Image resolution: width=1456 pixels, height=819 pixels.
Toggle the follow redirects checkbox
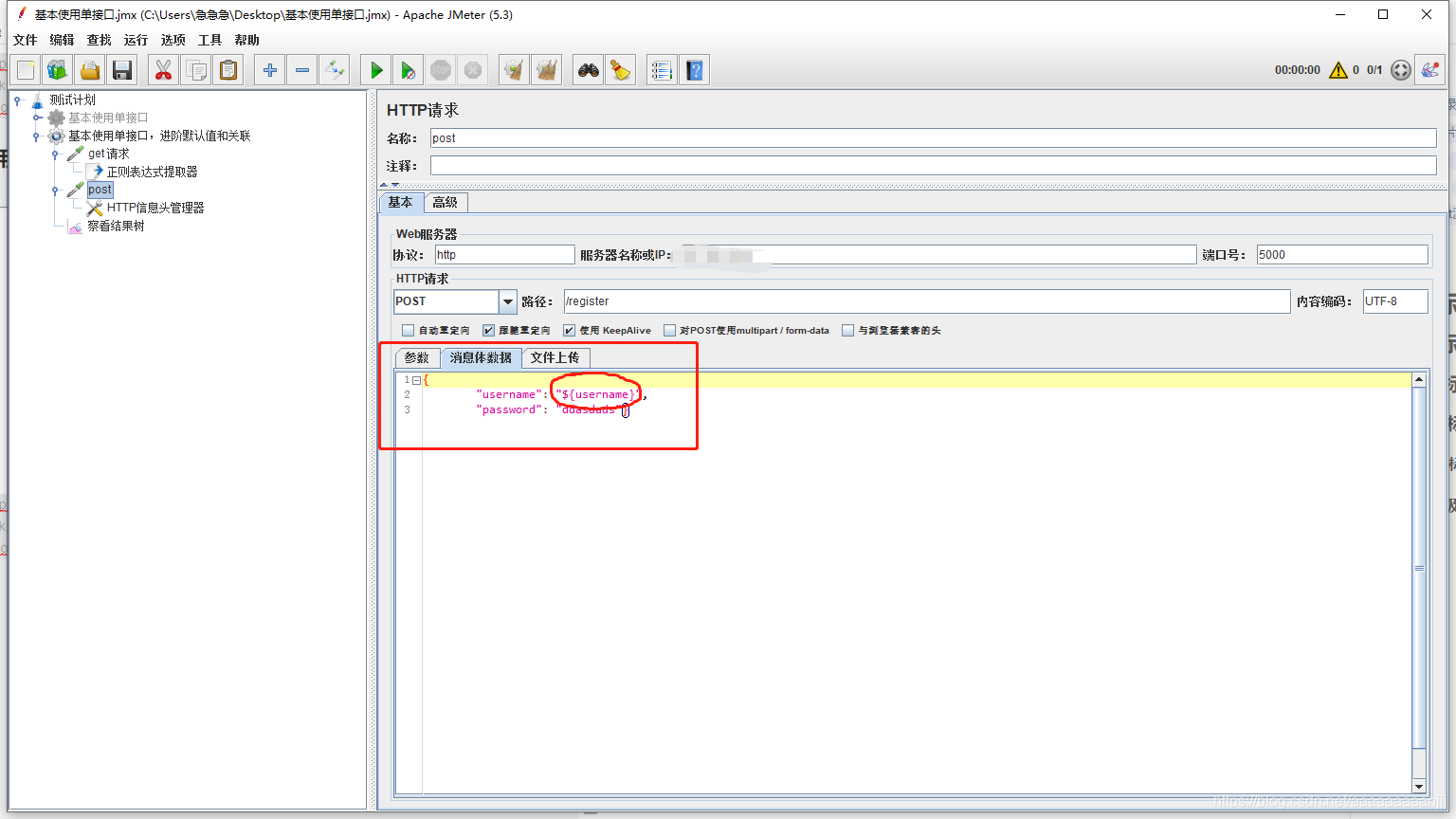point(488,331)
